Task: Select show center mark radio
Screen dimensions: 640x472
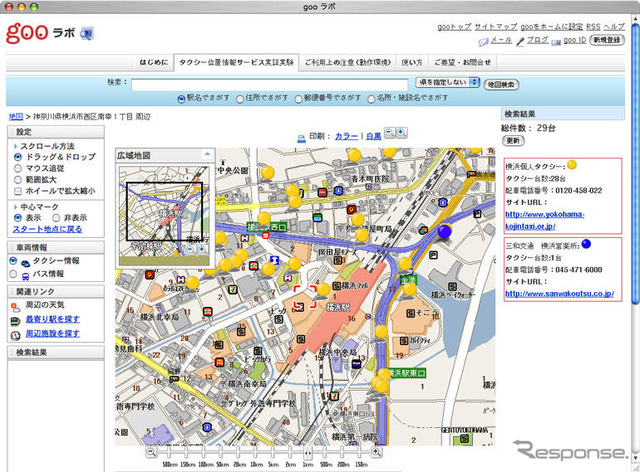Action: tap(18, 218)
